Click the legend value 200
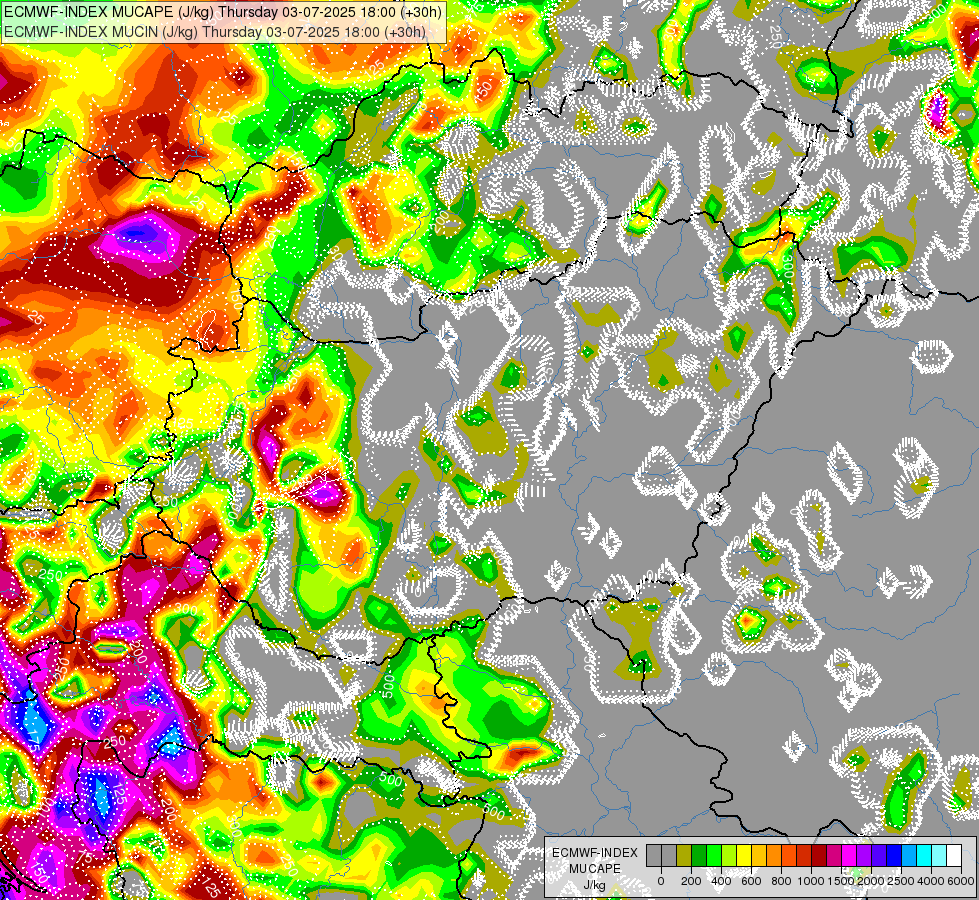Image resolution: width=979 pixels, height=900 pixels. [x=691, y=881]
